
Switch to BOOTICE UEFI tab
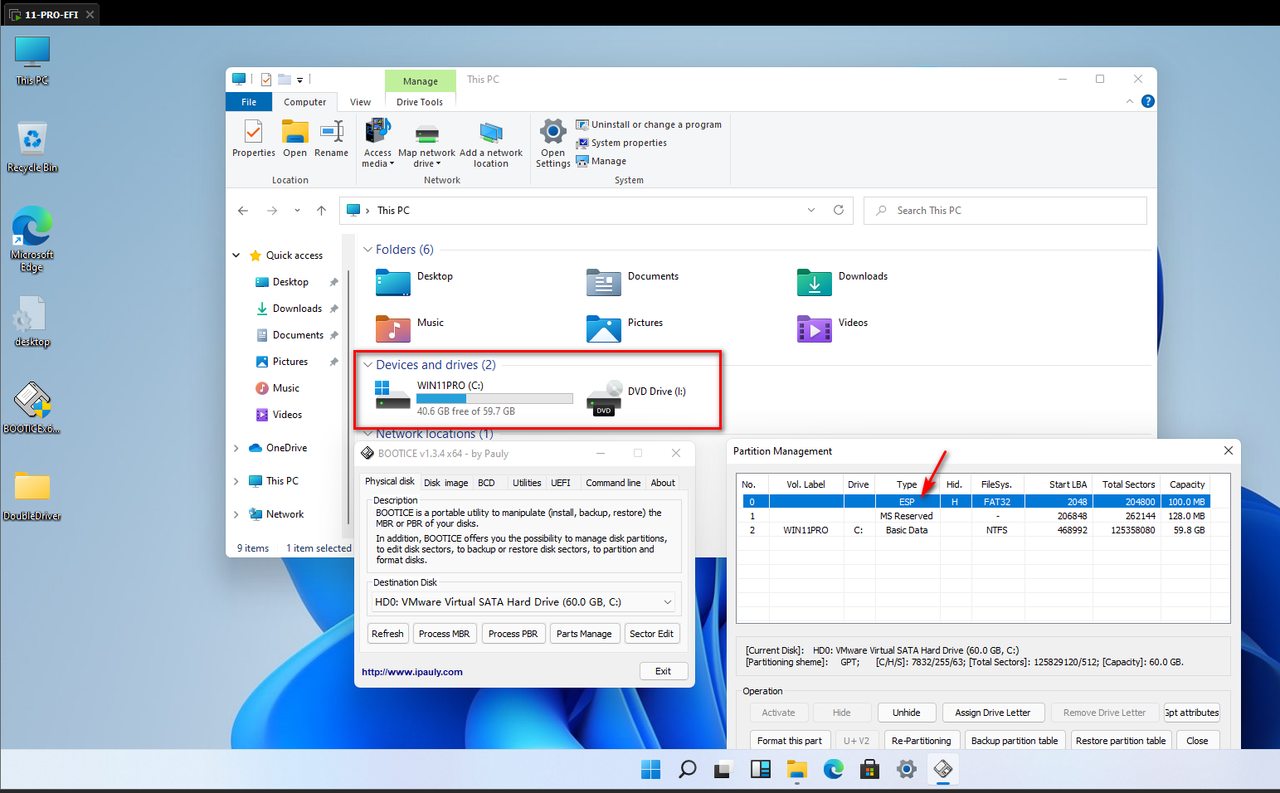561,483
